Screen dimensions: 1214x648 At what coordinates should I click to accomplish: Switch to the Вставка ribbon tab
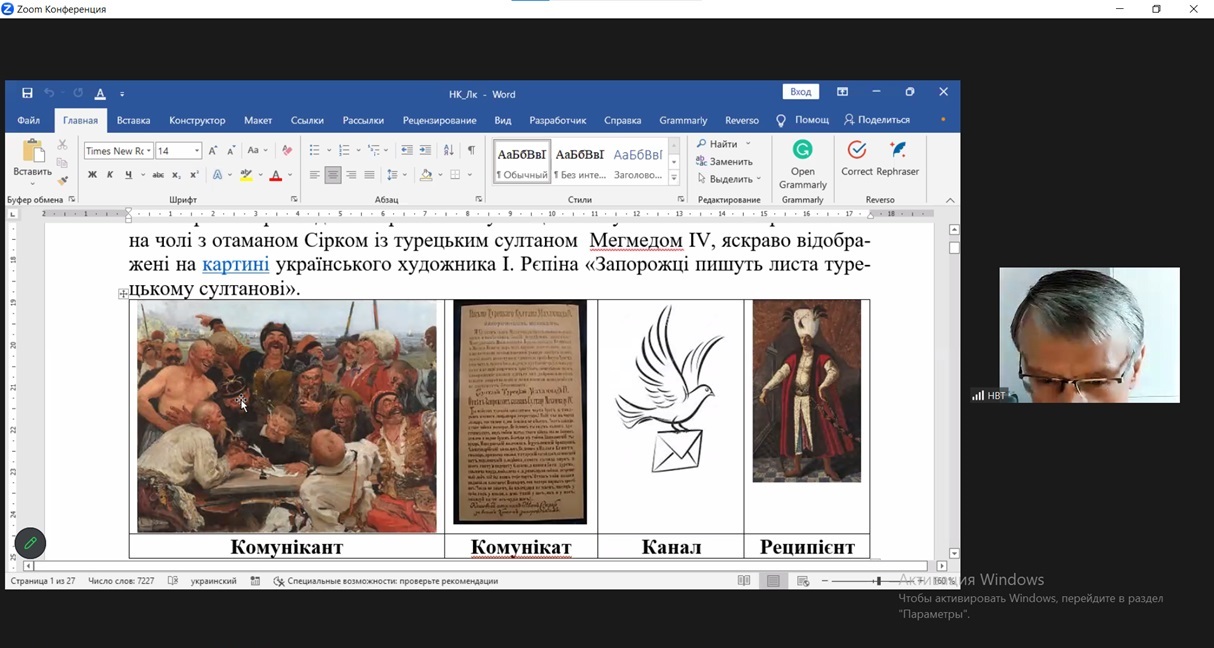133,120
